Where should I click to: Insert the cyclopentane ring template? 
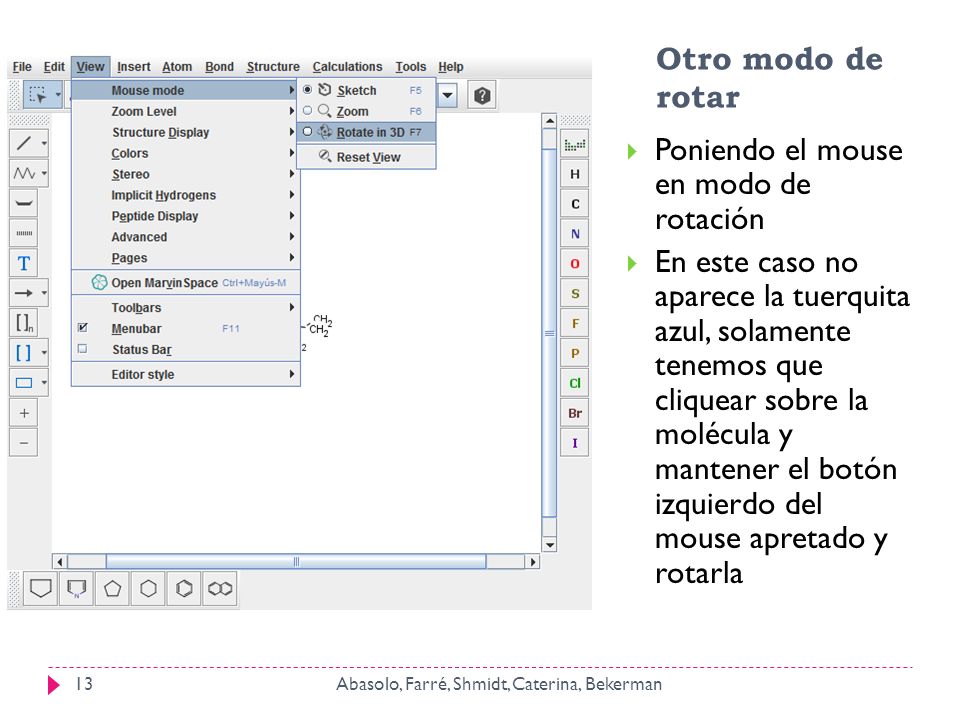coord(113,589)
